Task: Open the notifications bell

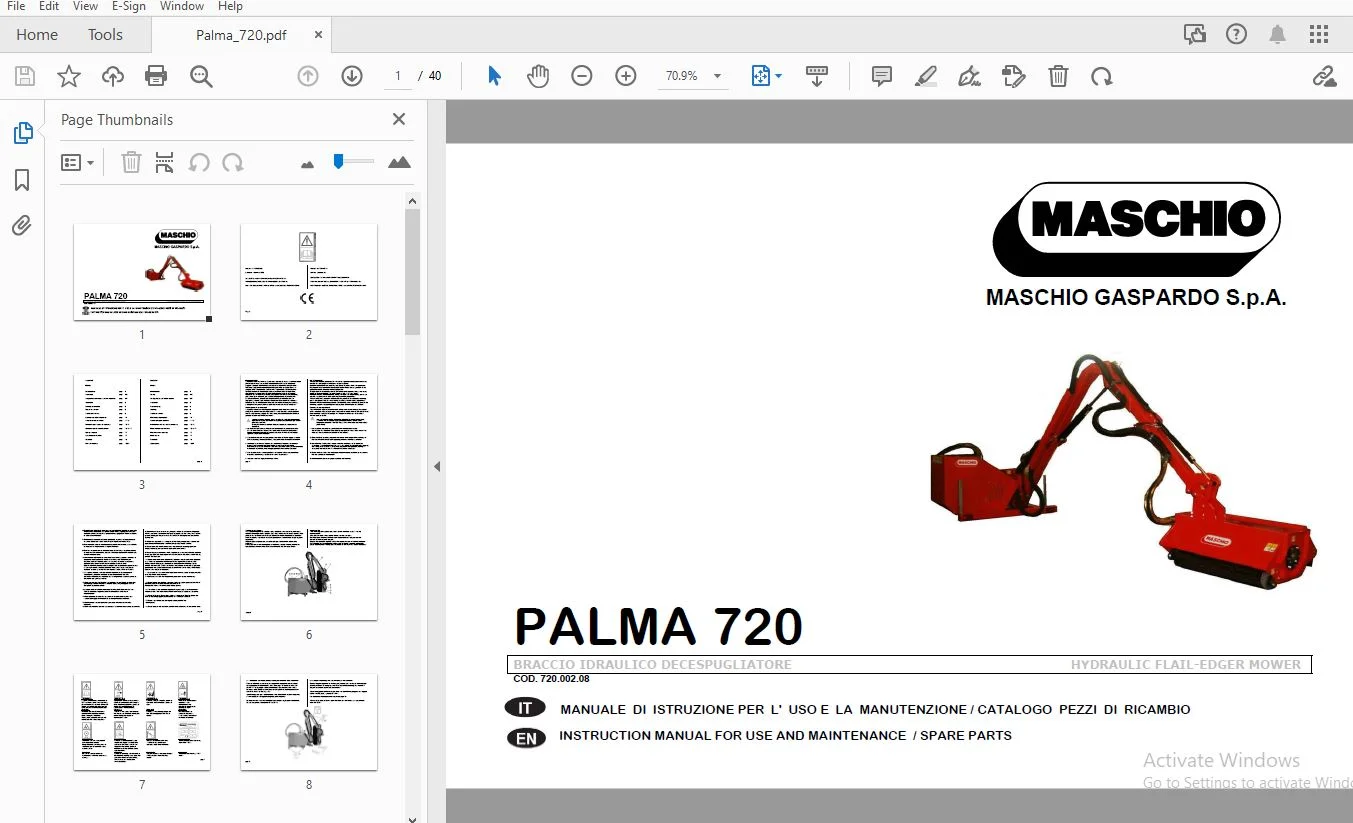Action: 1277,34
